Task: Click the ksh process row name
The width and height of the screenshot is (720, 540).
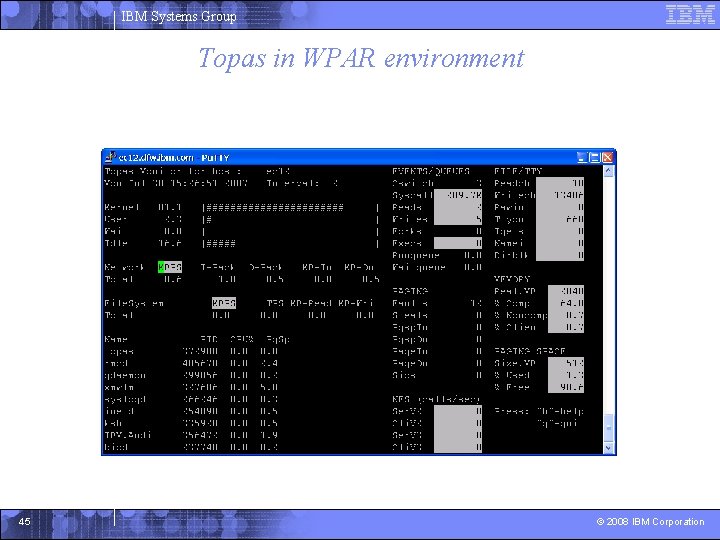Action: click(113, 423)
